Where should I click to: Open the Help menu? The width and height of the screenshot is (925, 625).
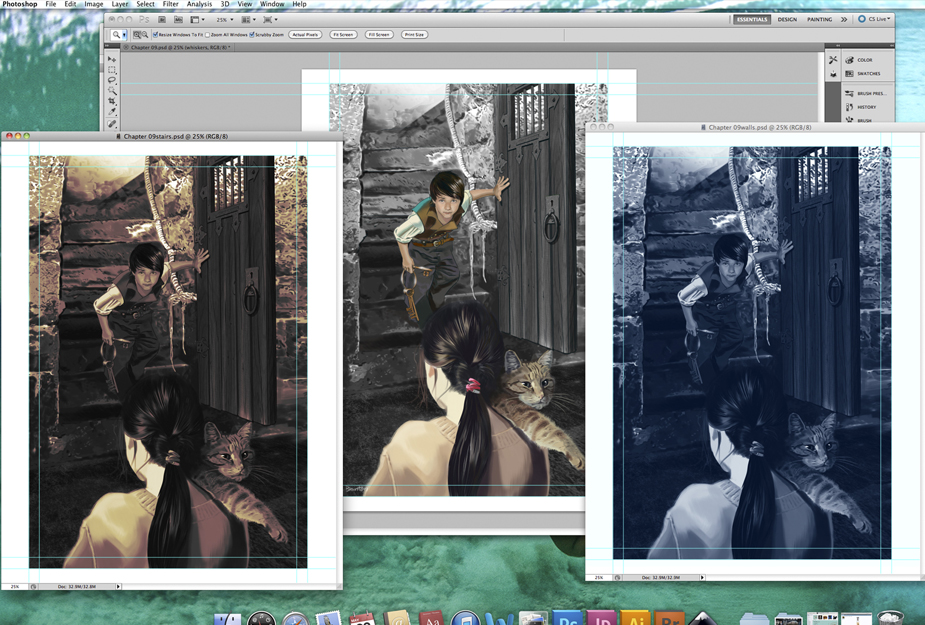[x=299, y=4]
